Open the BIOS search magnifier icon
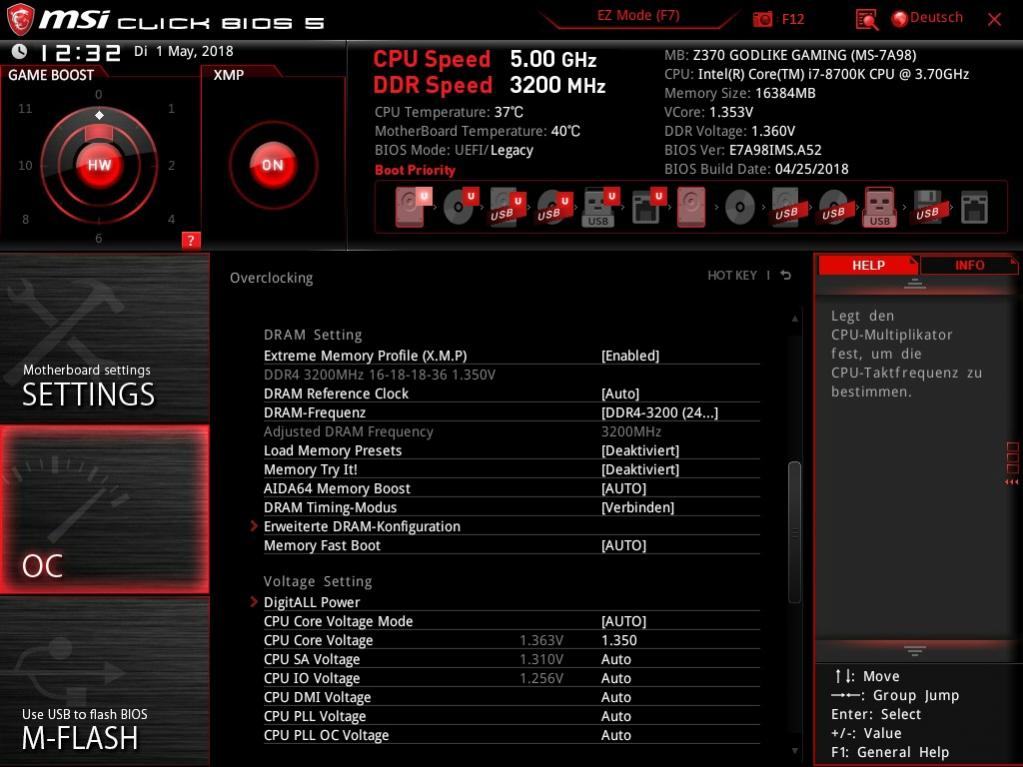Screen dimensions: 1023x767 coord(866,20)
